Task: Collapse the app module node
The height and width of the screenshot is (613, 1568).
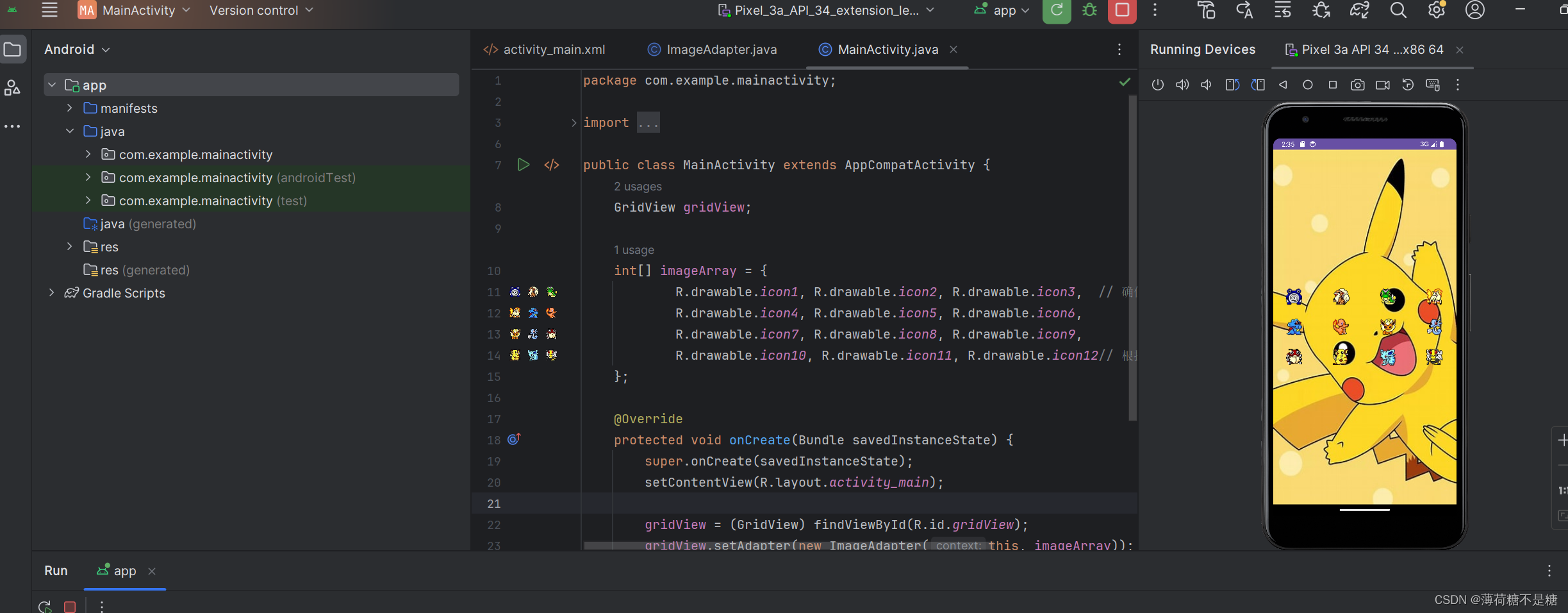Action: [x=52, y=85]
